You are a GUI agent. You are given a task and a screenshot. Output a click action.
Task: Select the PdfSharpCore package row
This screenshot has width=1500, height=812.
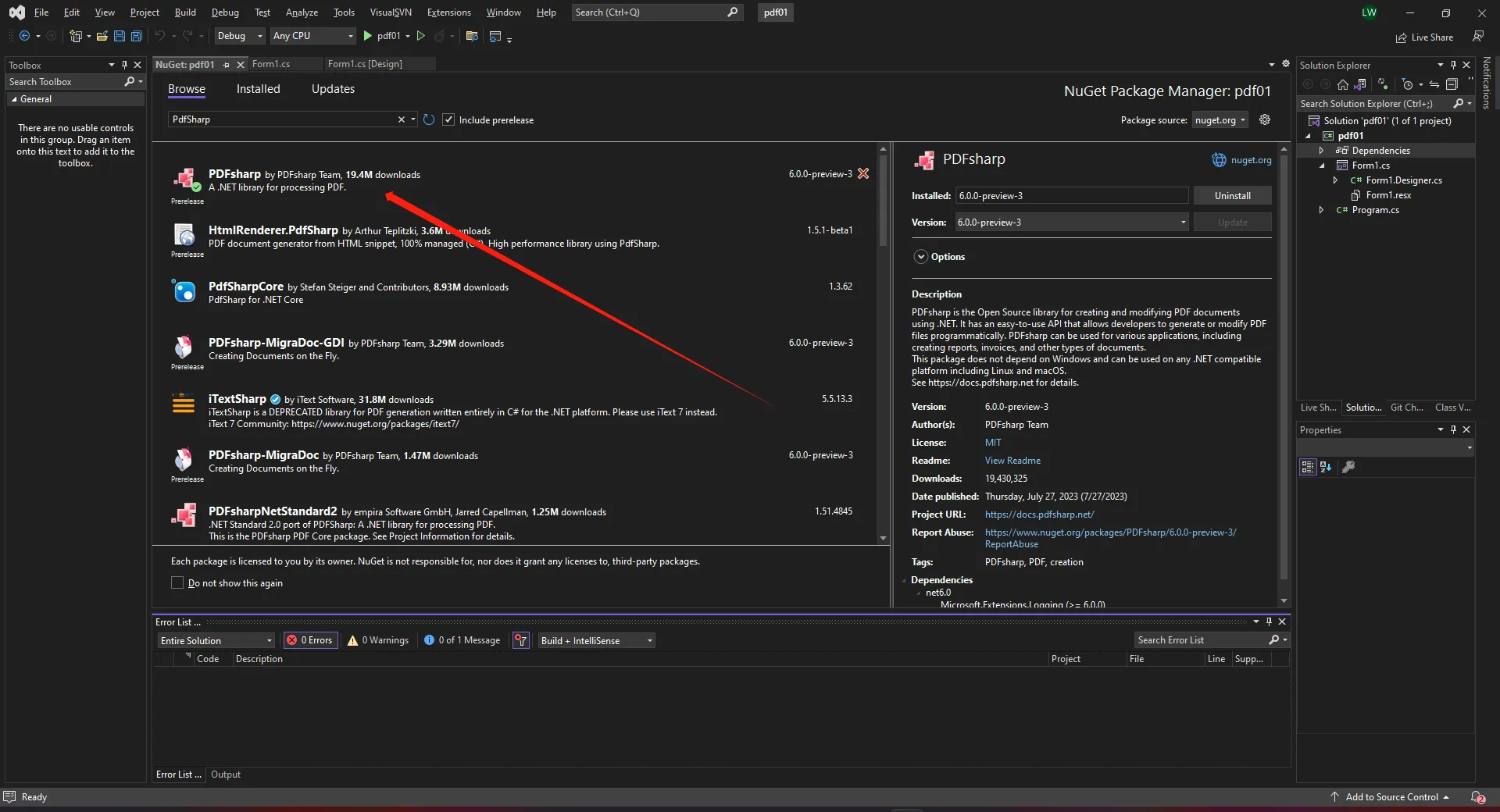516,292
